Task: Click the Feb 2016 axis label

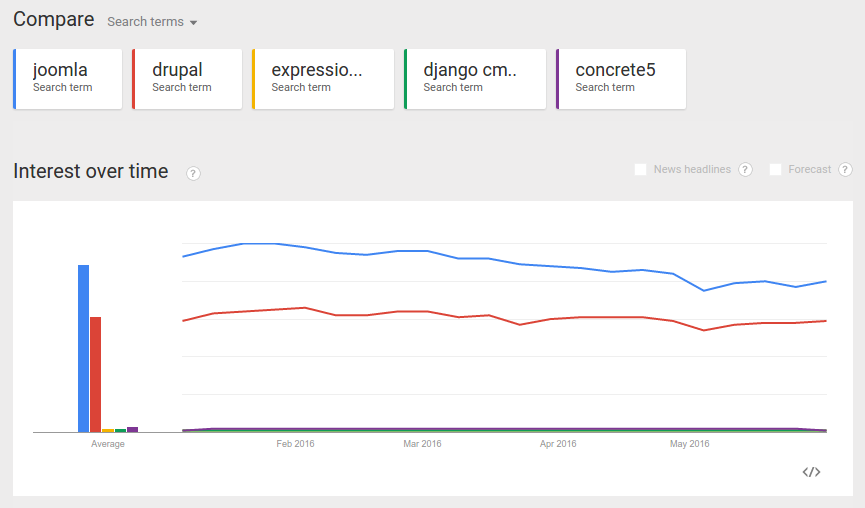Action: tap(295, 444)
